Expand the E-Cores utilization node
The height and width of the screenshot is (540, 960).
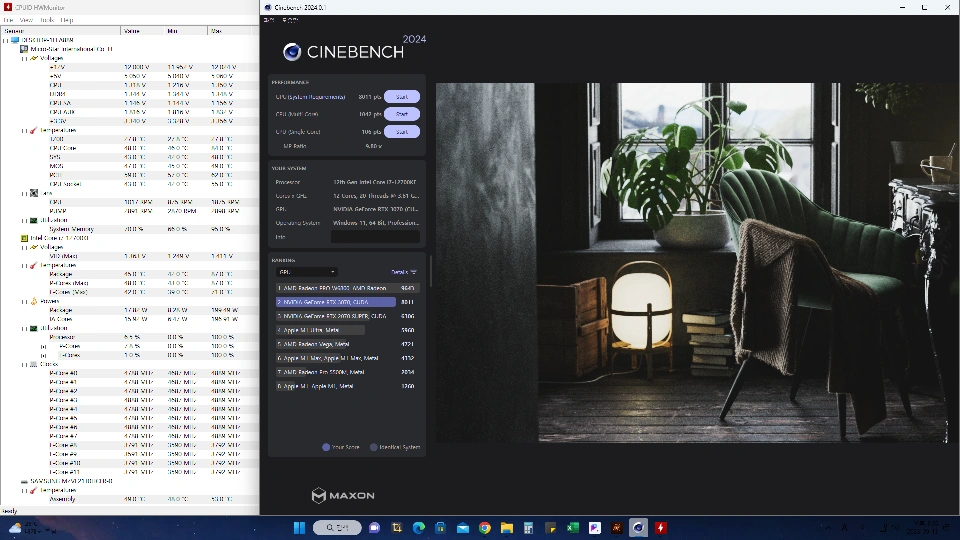43,355
